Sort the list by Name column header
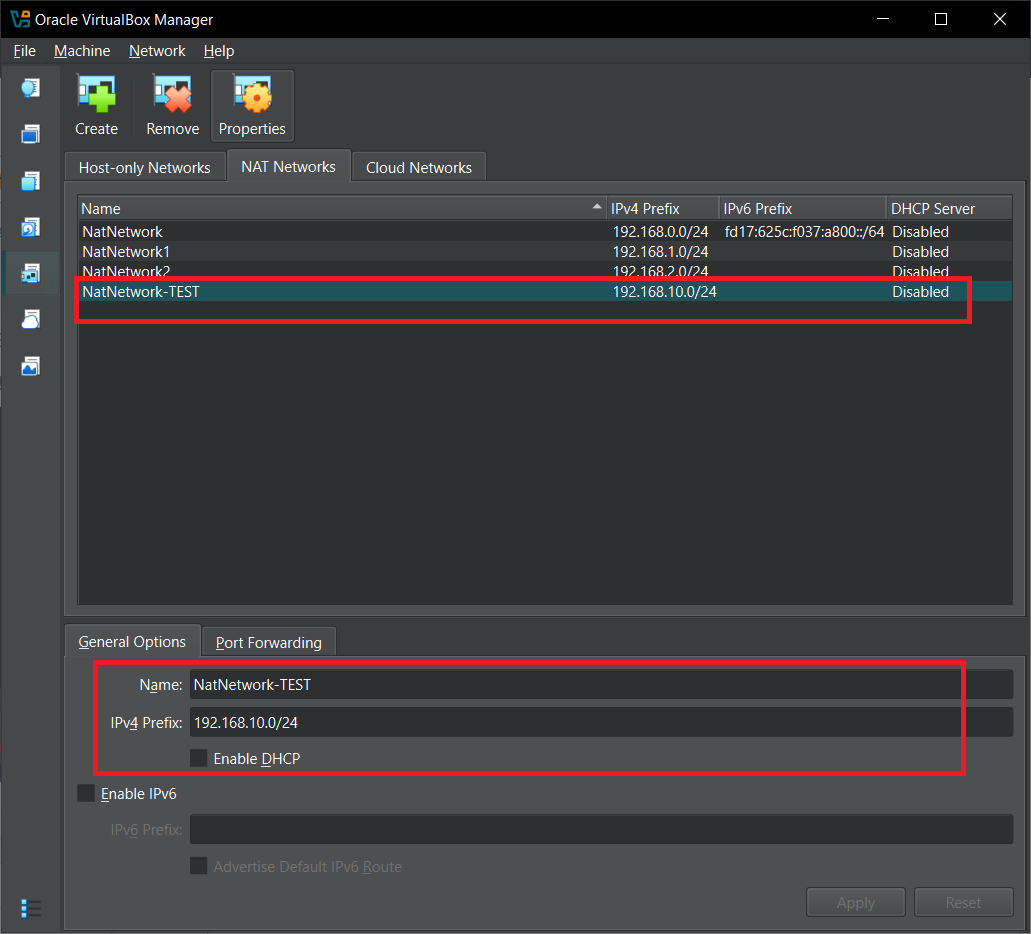Viewport: 1031px width, 934px height. coord(340,208)
